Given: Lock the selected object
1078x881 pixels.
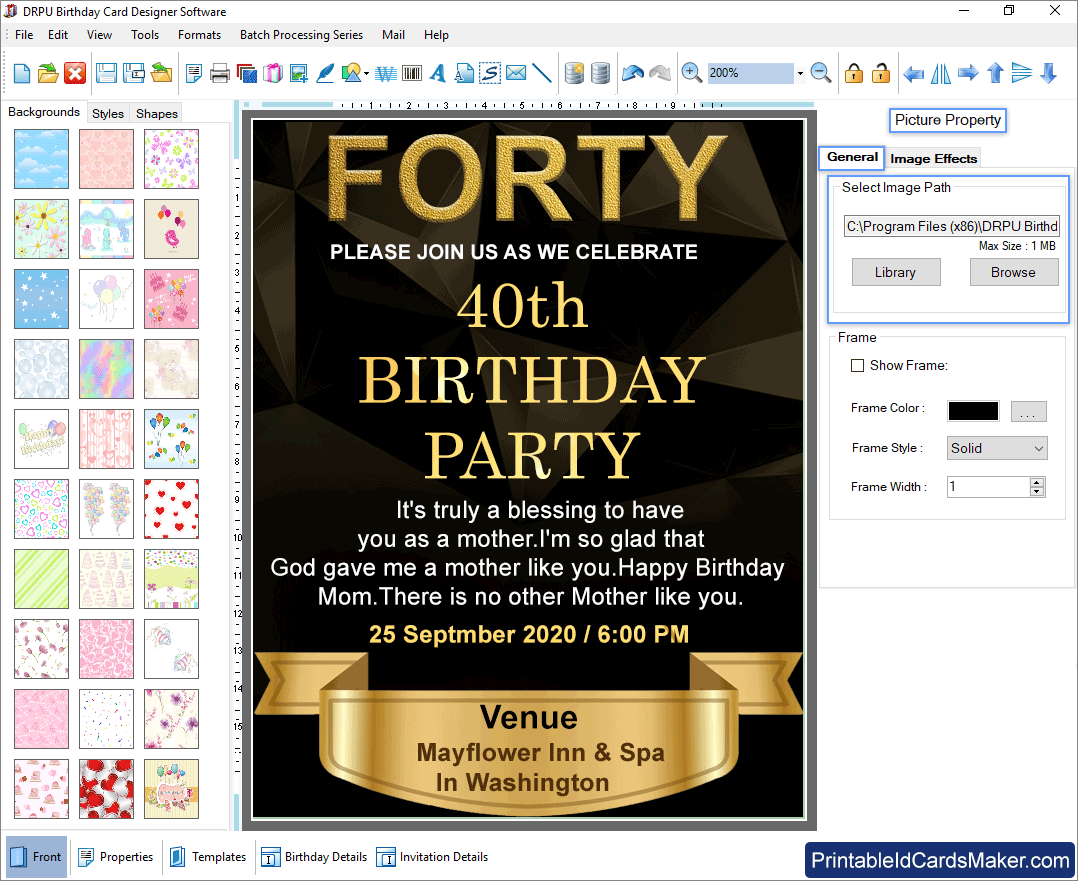Looking at the screenshot, I should click(x=854, y=73).
